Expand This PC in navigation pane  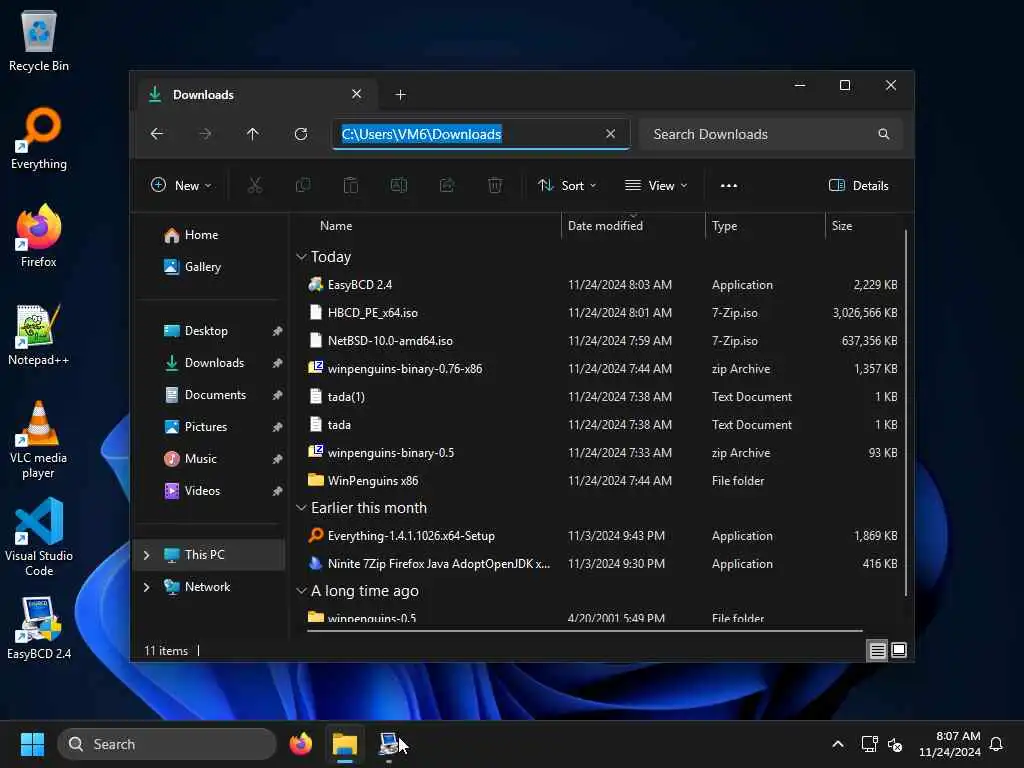click(x=146, y=554)
